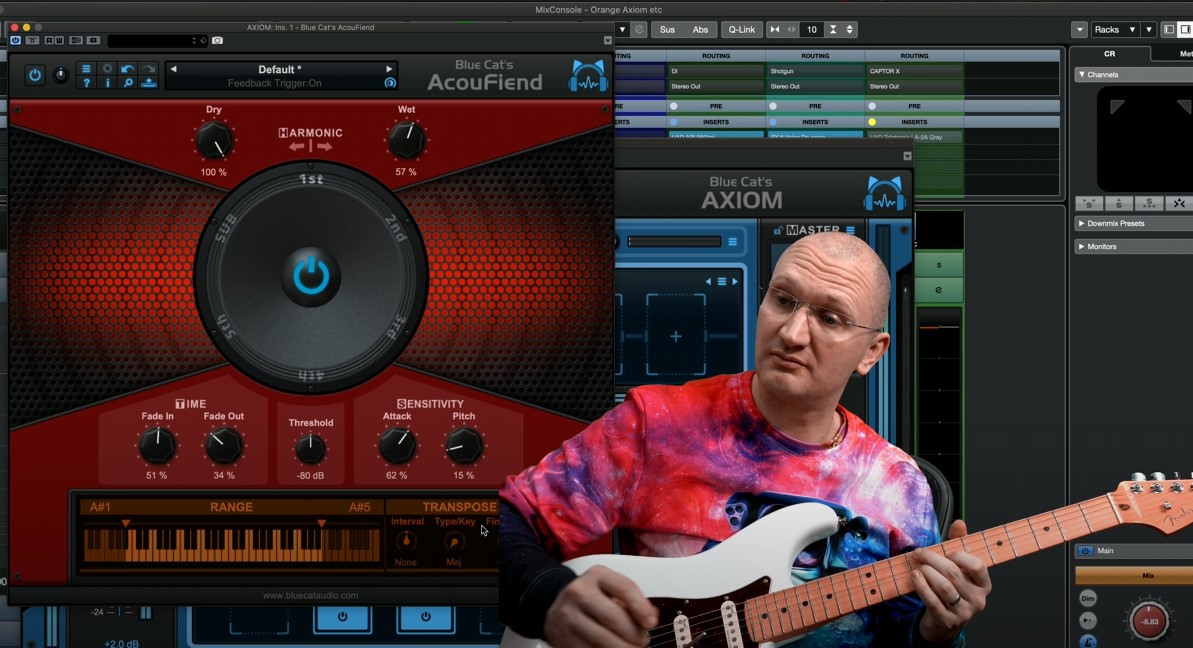The image size is (1193, 648).
Task: Click the Sensitivity Attack knob
Action: (x=397, y=446)
